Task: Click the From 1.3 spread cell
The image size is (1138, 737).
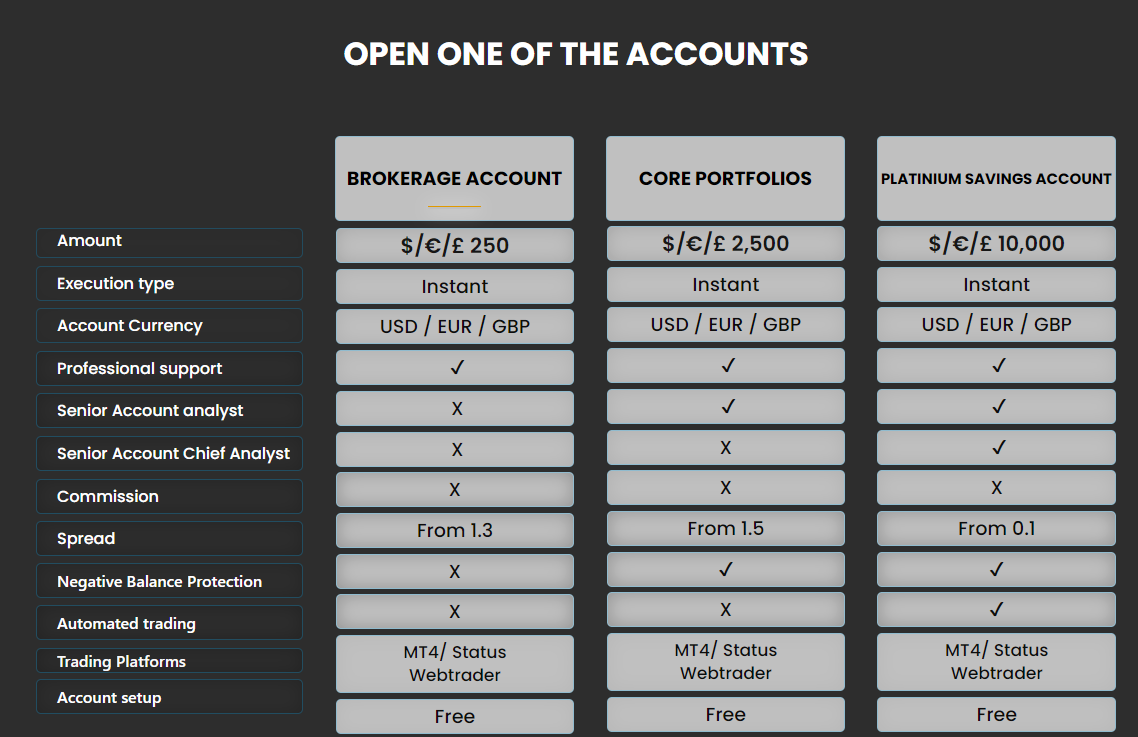Action: click(x=454, y=531)
